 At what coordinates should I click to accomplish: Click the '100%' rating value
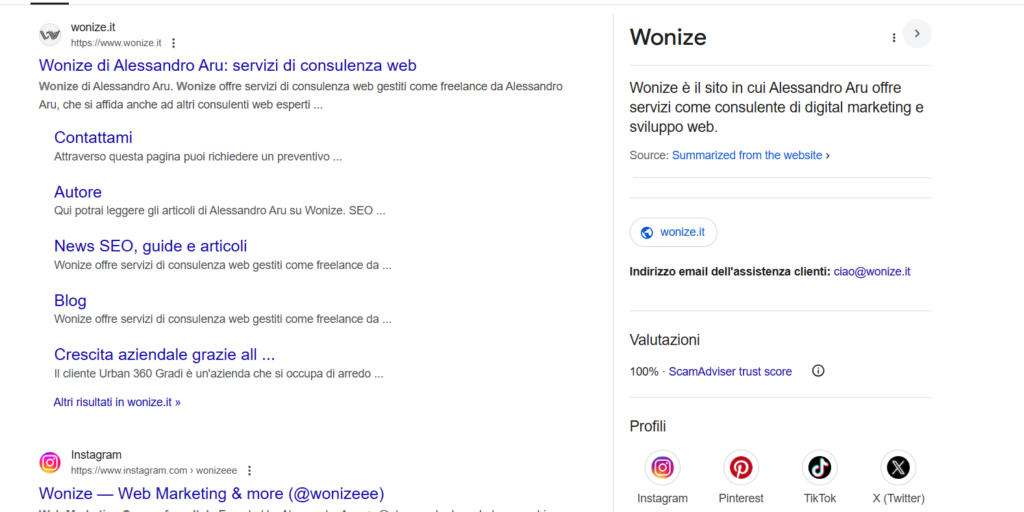(644, 372)
